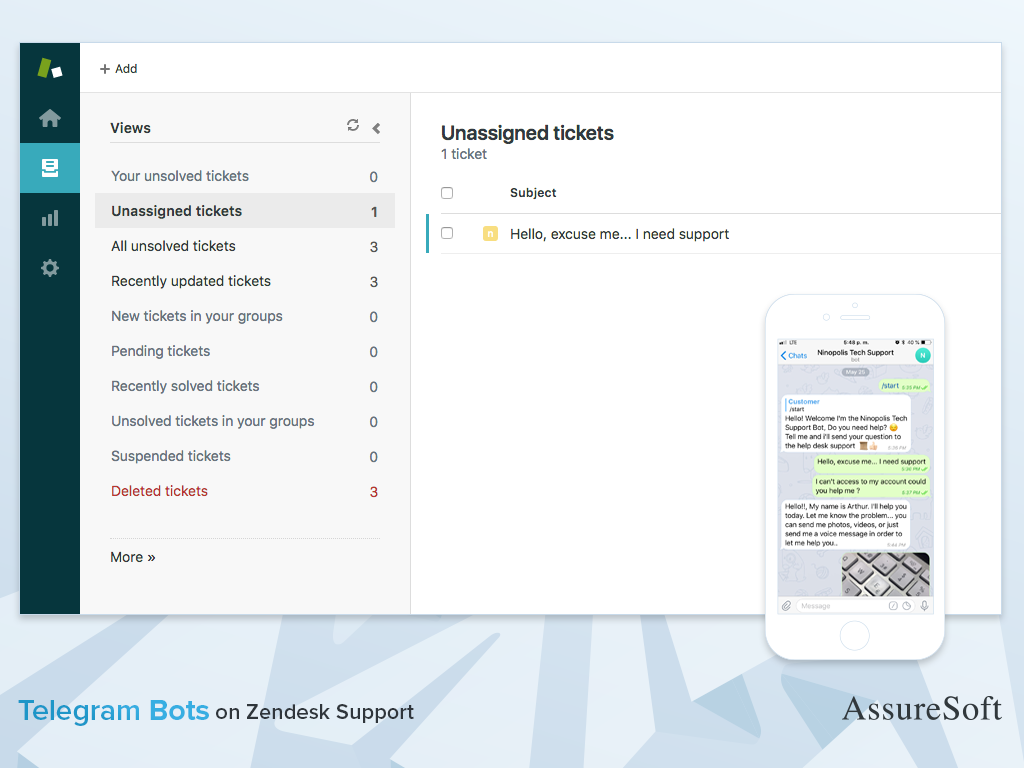Expand More views list

(133, 557)
